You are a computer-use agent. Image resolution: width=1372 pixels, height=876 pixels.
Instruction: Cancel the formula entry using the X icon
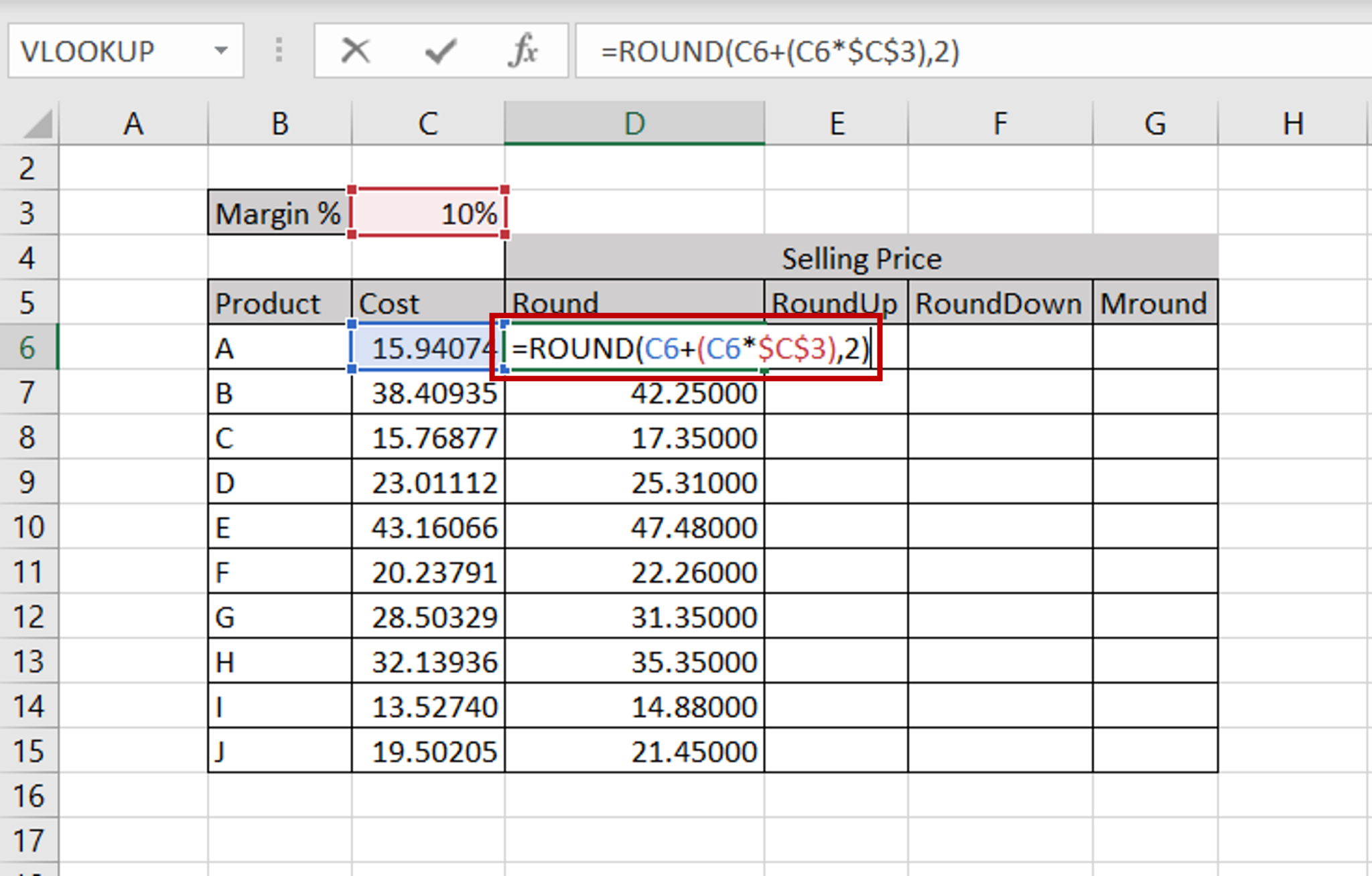click(x=354, y=50)
